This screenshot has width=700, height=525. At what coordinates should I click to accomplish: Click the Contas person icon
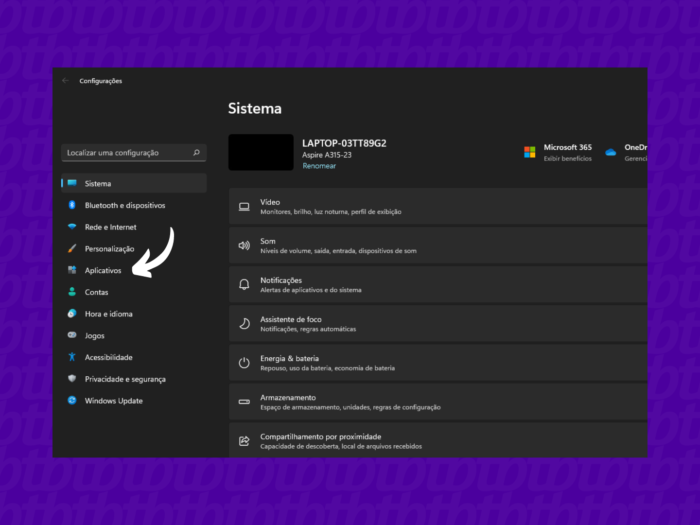pyautogui.click(x=72, y=292)
